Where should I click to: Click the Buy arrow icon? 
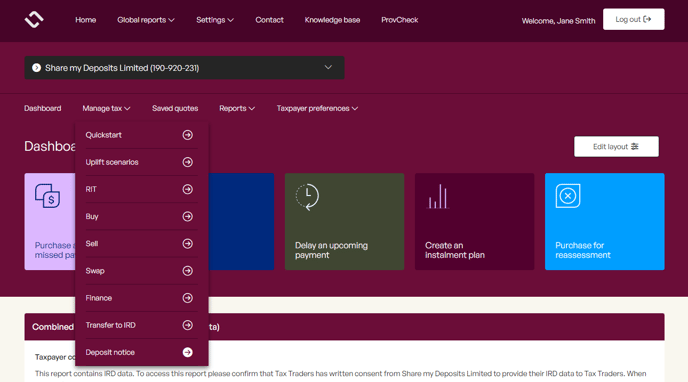point(187,217)
